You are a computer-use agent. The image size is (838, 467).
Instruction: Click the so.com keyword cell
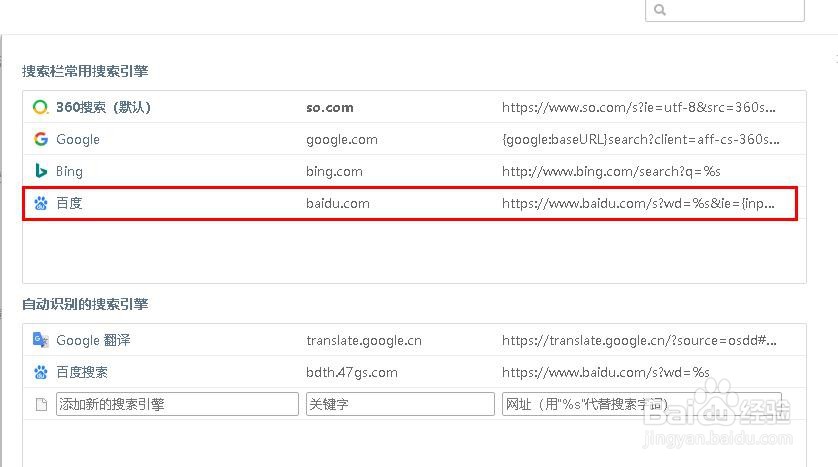point(330,108)
